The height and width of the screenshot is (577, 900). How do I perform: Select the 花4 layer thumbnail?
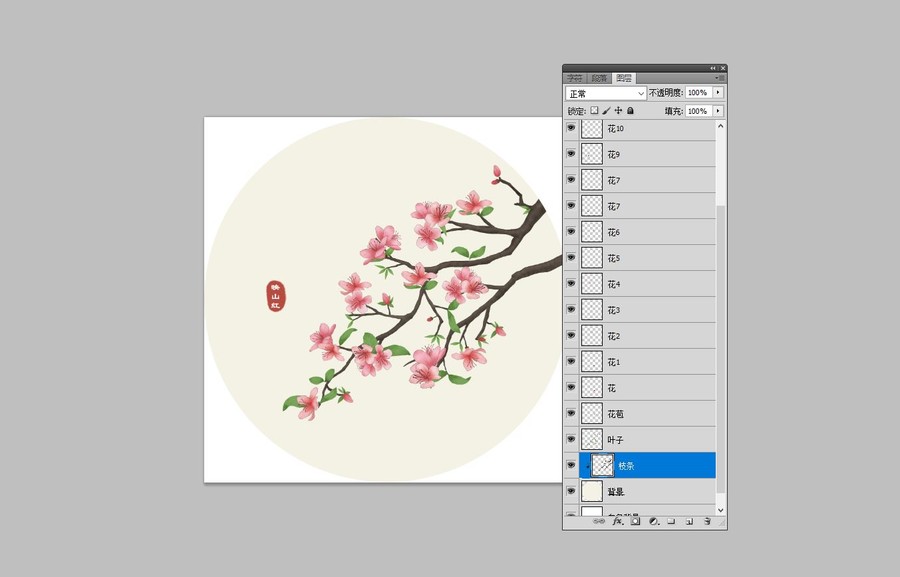pyautogui.click(x=592, y=284)
